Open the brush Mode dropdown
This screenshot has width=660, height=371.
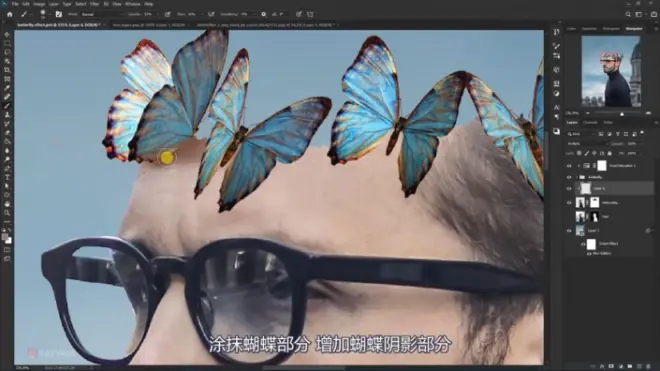click(102, 14)
